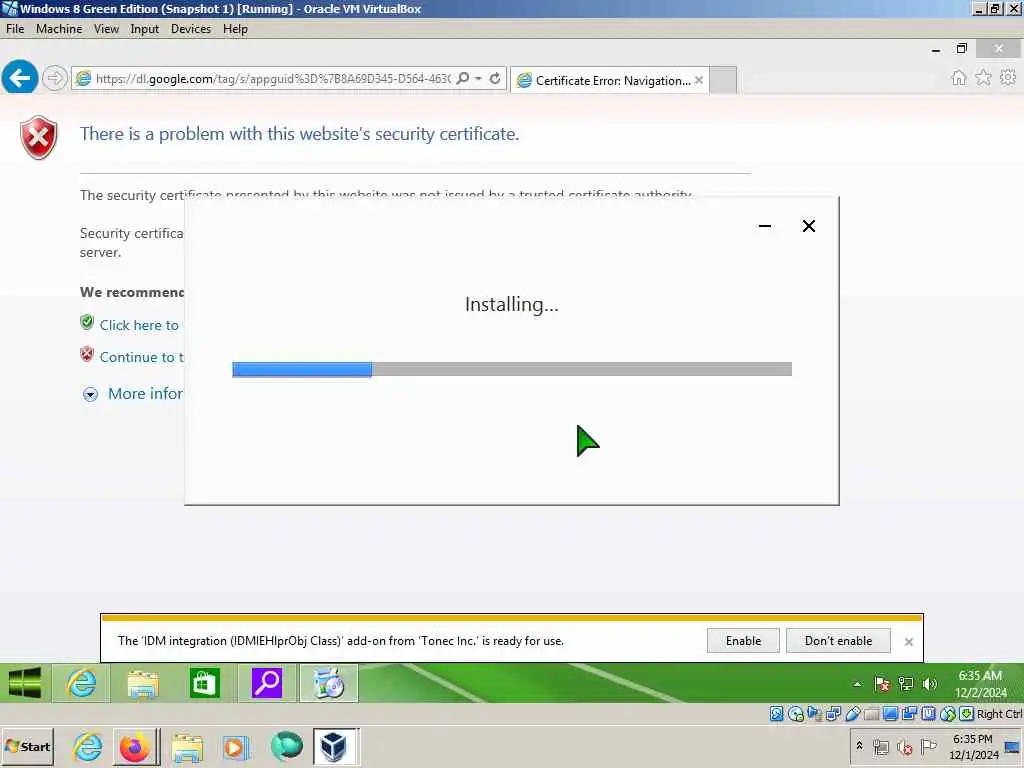Screen dimensions: 1024x768
Task: Open Internet Explorer on guest taskbar
Action: 81,684
